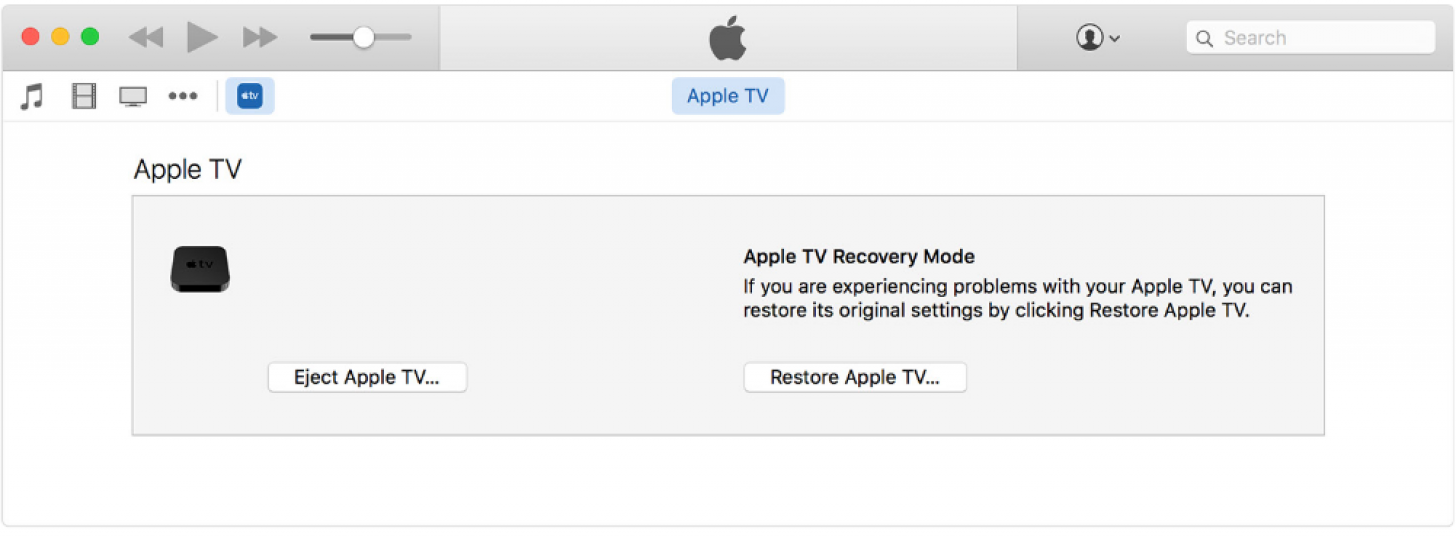Click the Apple logo in status display

click(x=728, y=38)
